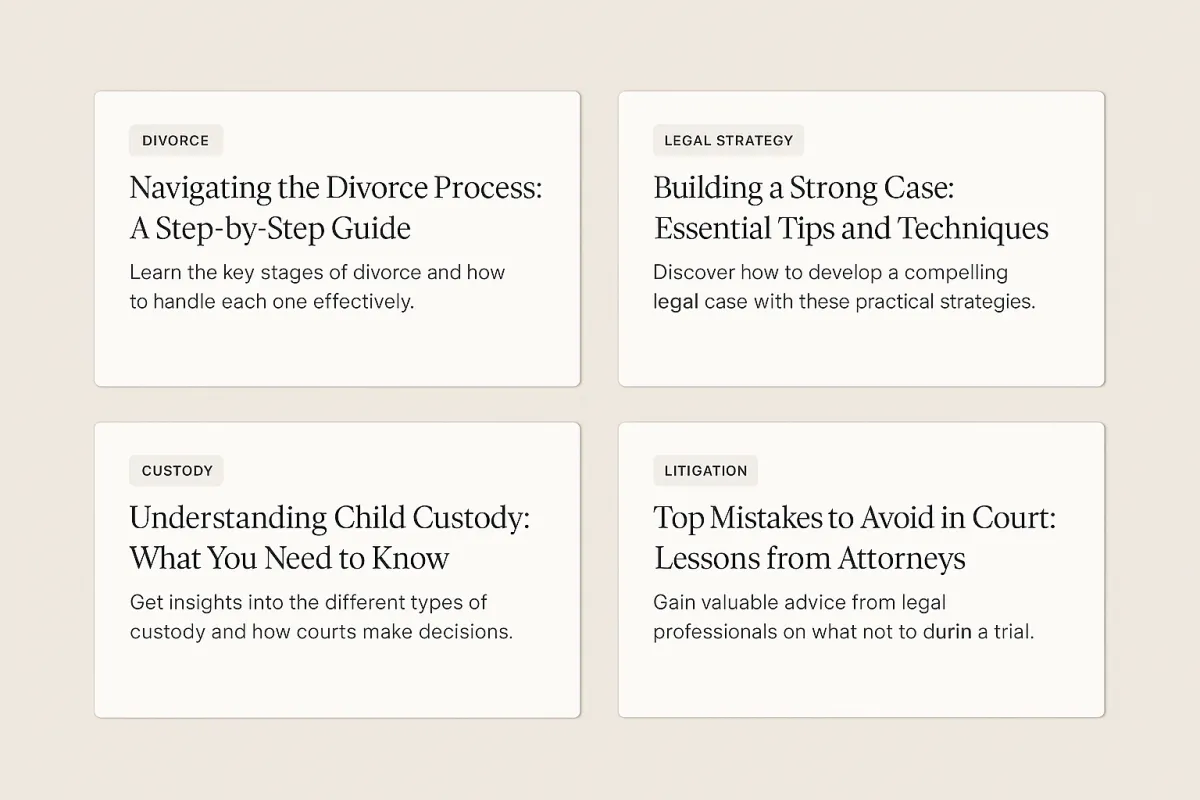Click the LEGAL STRATEGY category tag
The width and height of the screenshot is (1200, 800).
[x=728, y=140]
